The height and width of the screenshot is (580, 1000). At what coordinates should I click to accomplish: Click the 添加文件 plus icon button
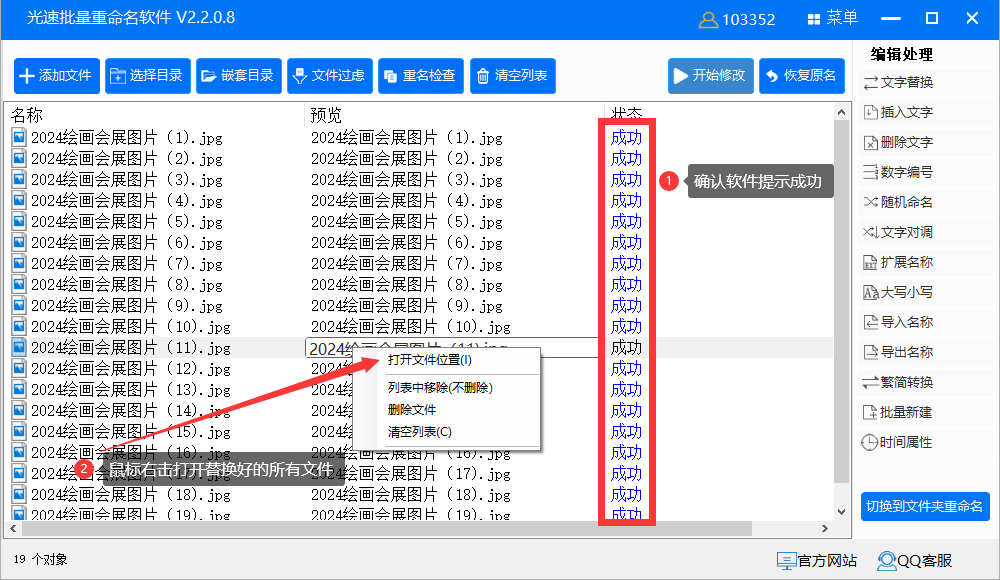pos(57,76)
